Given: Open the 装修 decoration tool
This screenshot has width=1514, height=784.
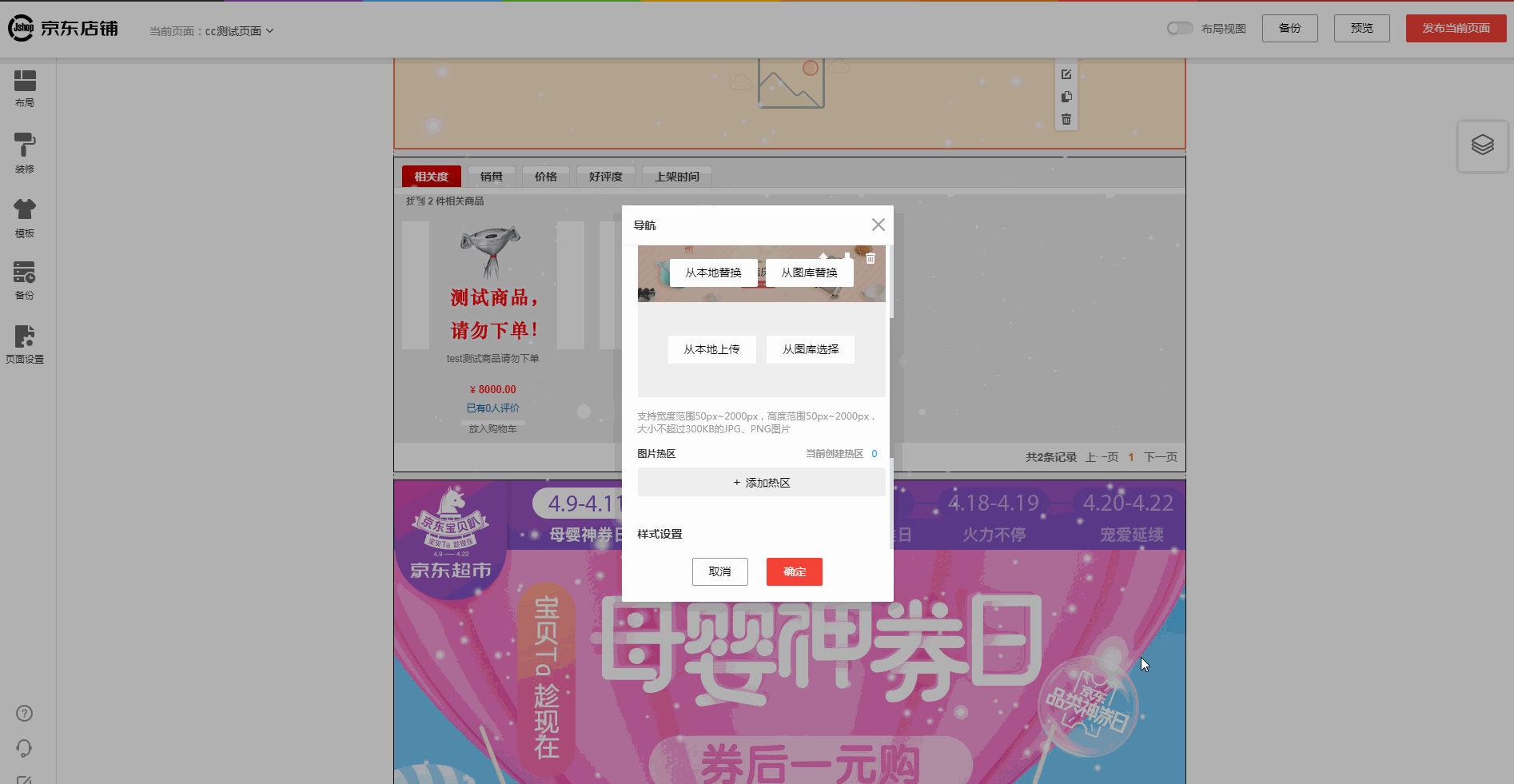Looking at the screenshot, I should (x=25, y=153).
